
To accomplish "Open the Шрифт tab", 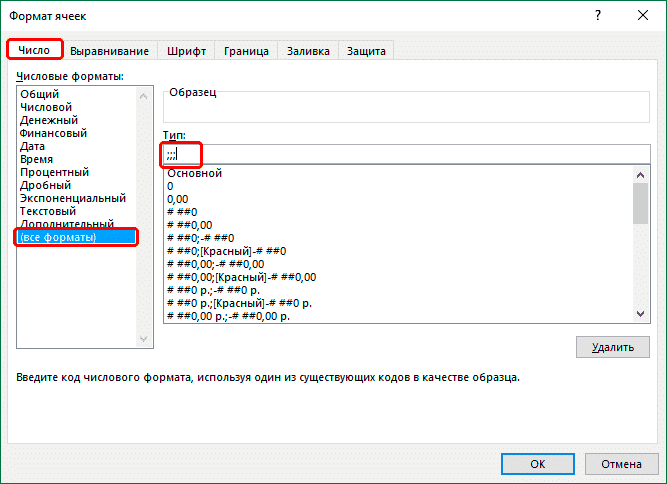I will click(186, 51).
